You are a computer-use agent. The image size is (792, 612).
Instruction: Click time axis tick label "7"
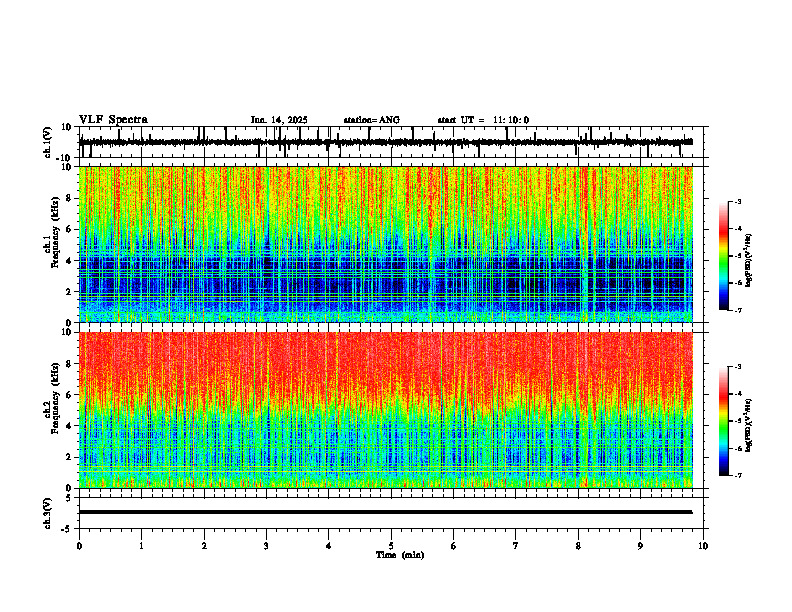point(516,546)
